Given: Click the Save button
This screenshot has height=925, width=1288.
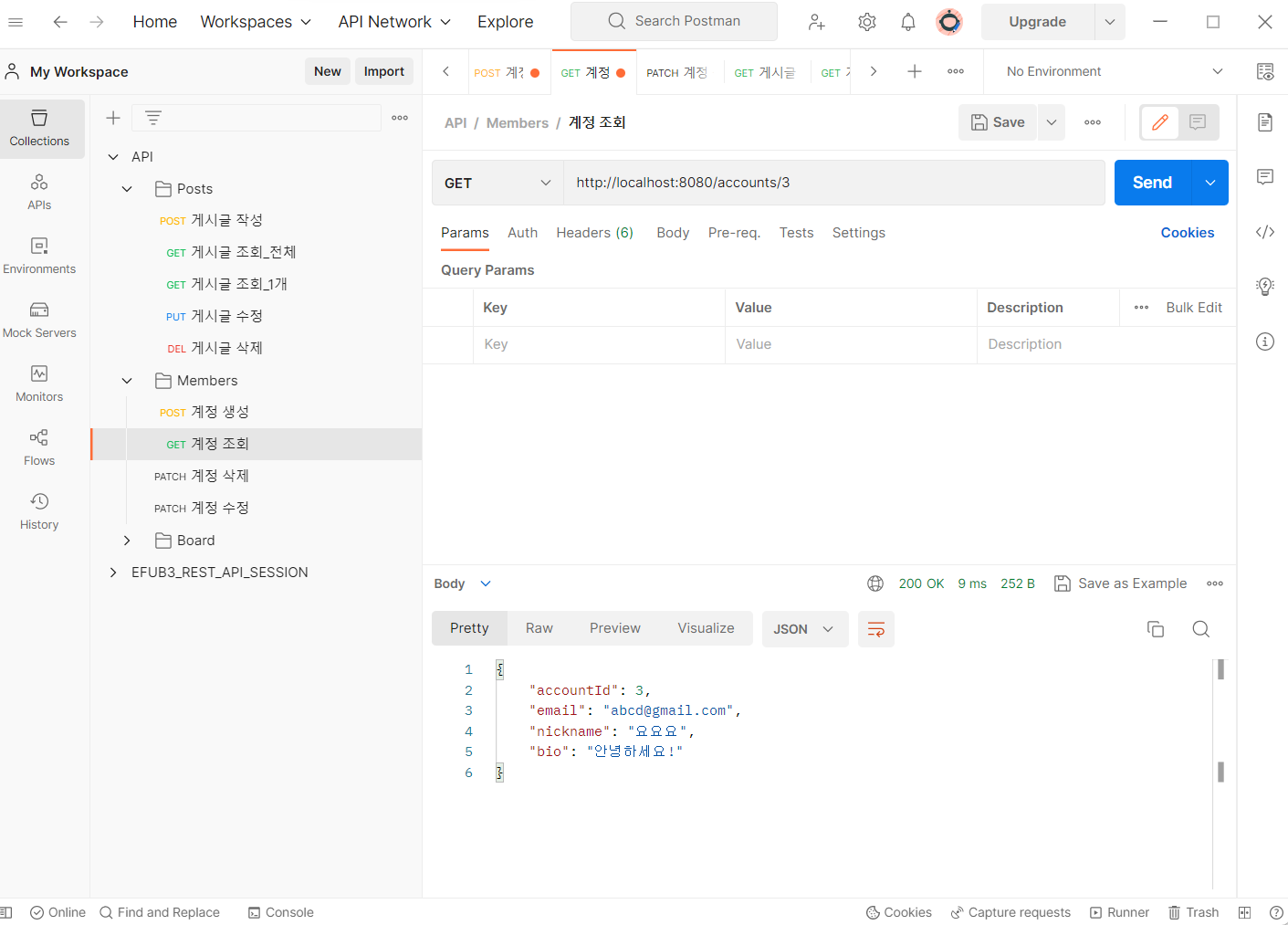Looking at the screenshot, I should tap(998, 122).
